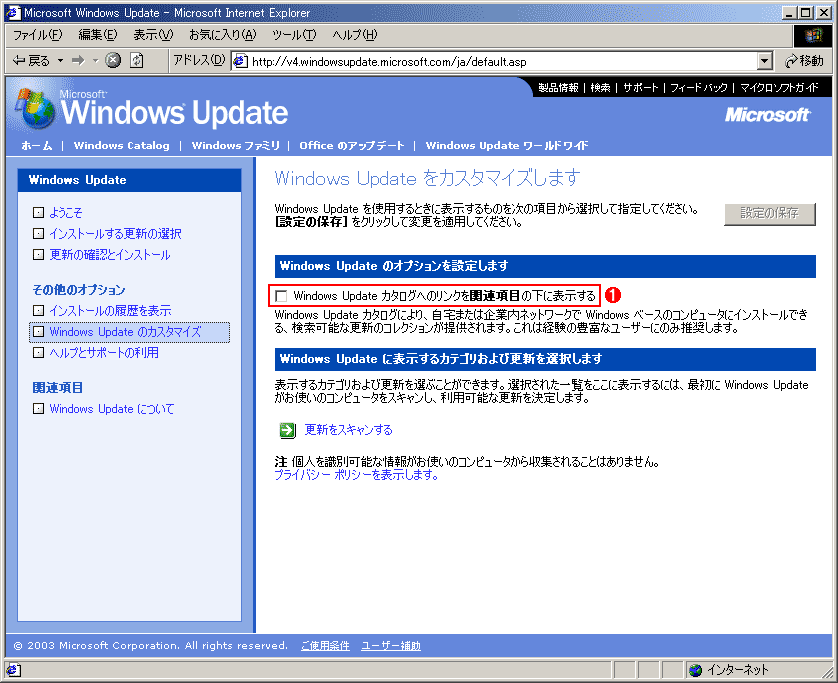Screen dimensions: 838x683
Task: Open the お気に入り(A) menu
Action: pyautogui.click(x=223, y=35)
